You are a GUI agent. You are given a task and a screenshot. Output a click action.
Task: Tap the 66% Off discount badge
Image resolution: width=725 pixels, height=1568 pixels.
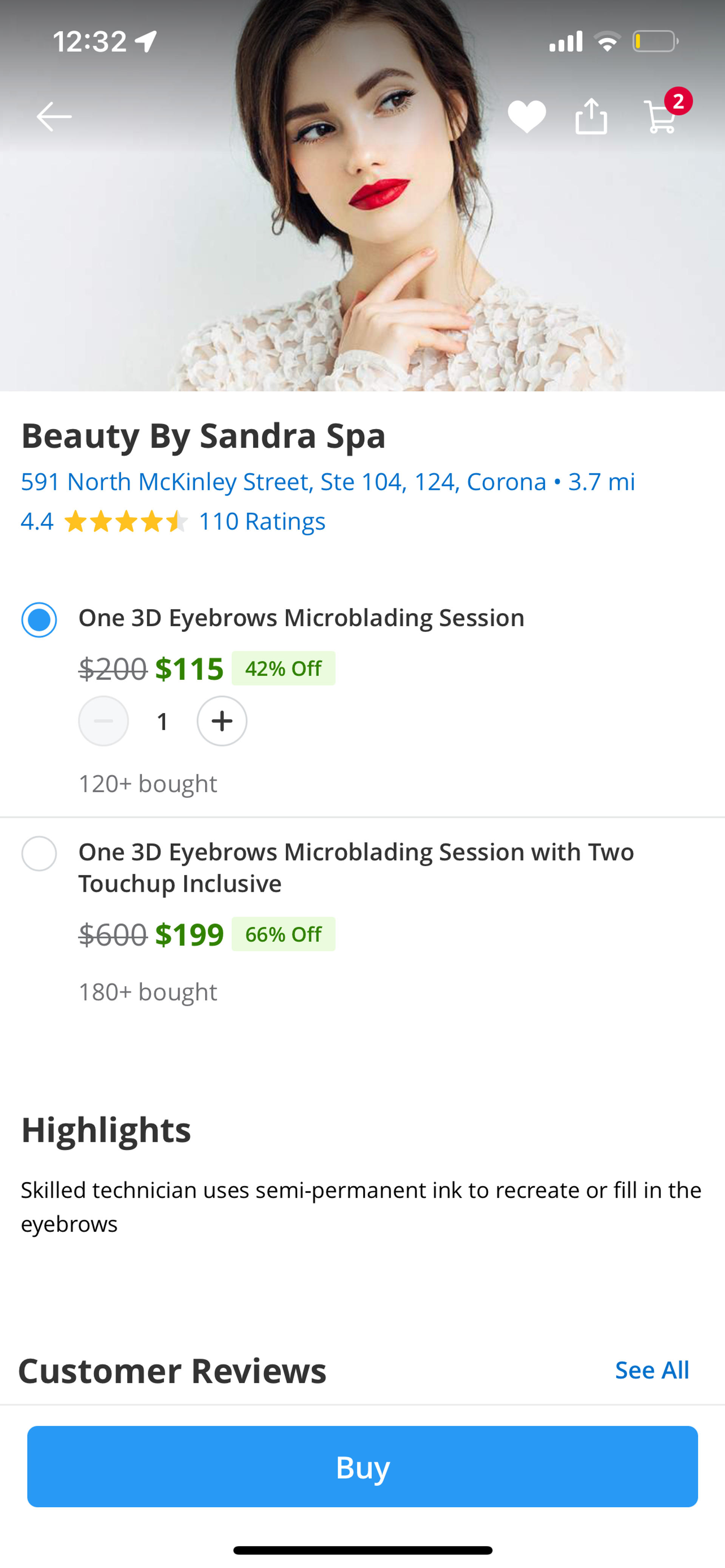click(x=283, y=934)
